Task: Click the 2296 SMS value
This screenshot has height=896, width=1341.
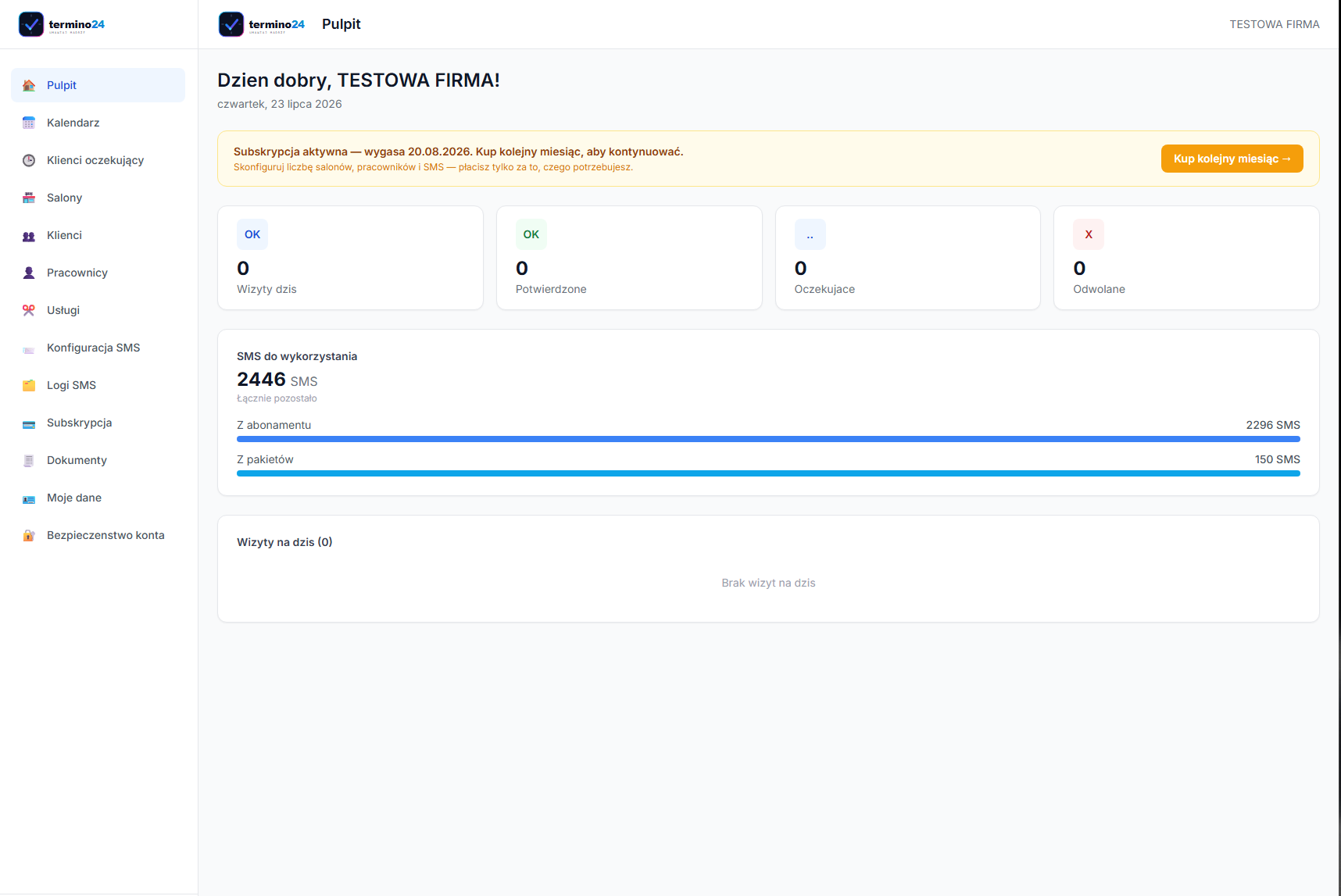Action: [1273, 425]
